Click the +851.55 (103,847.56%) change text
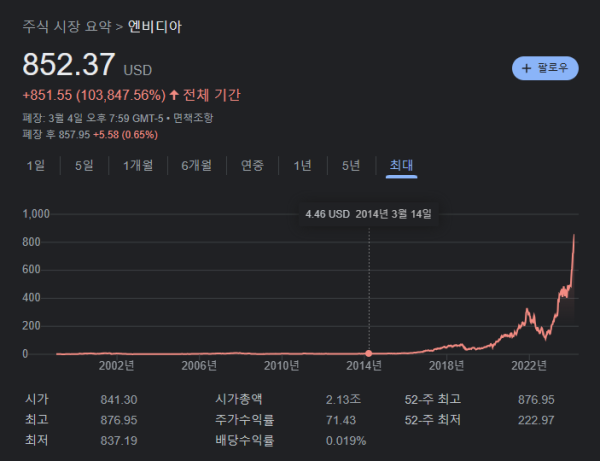The image size is (600, 461). point(94,95)
